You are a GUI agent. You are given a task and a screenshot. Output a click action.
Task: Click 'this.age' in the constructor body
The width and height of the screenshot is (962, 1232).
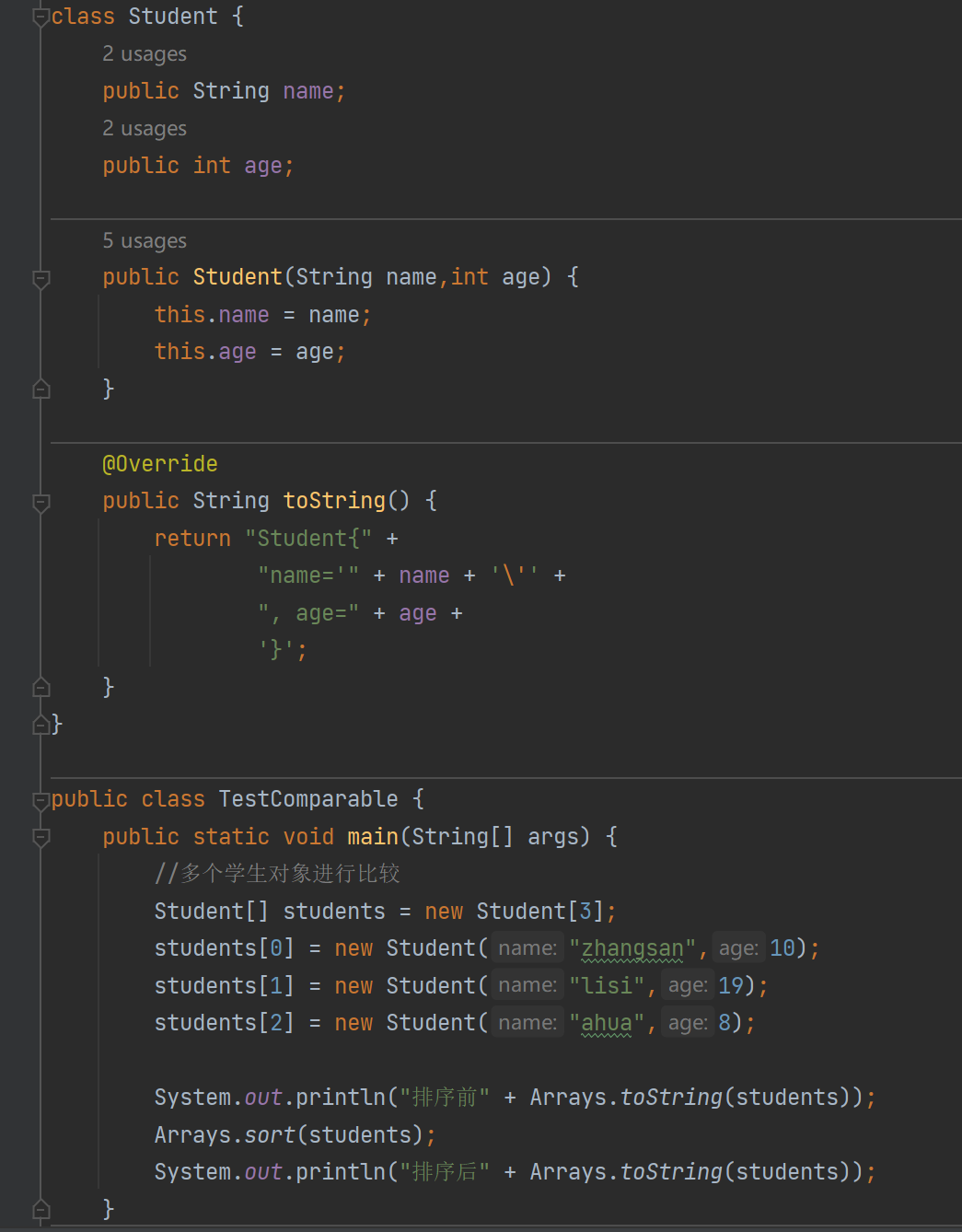click(205, 352)
